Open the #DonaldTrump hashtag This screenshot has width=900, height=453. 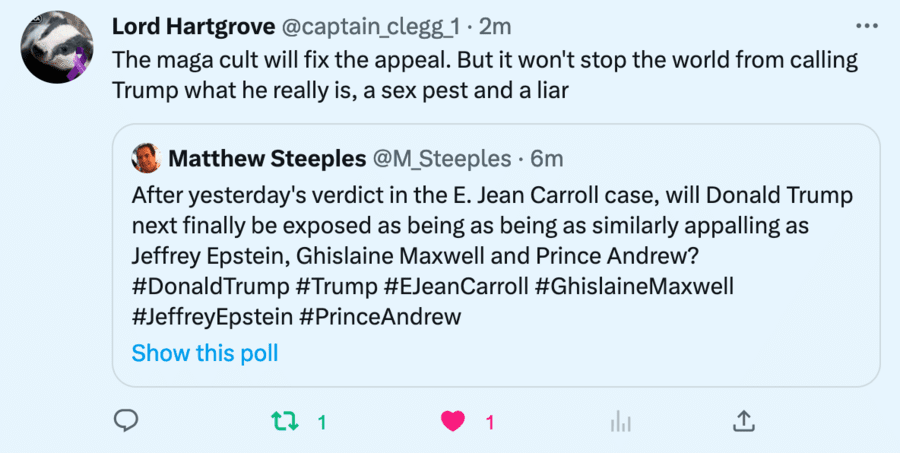point(209,287)
